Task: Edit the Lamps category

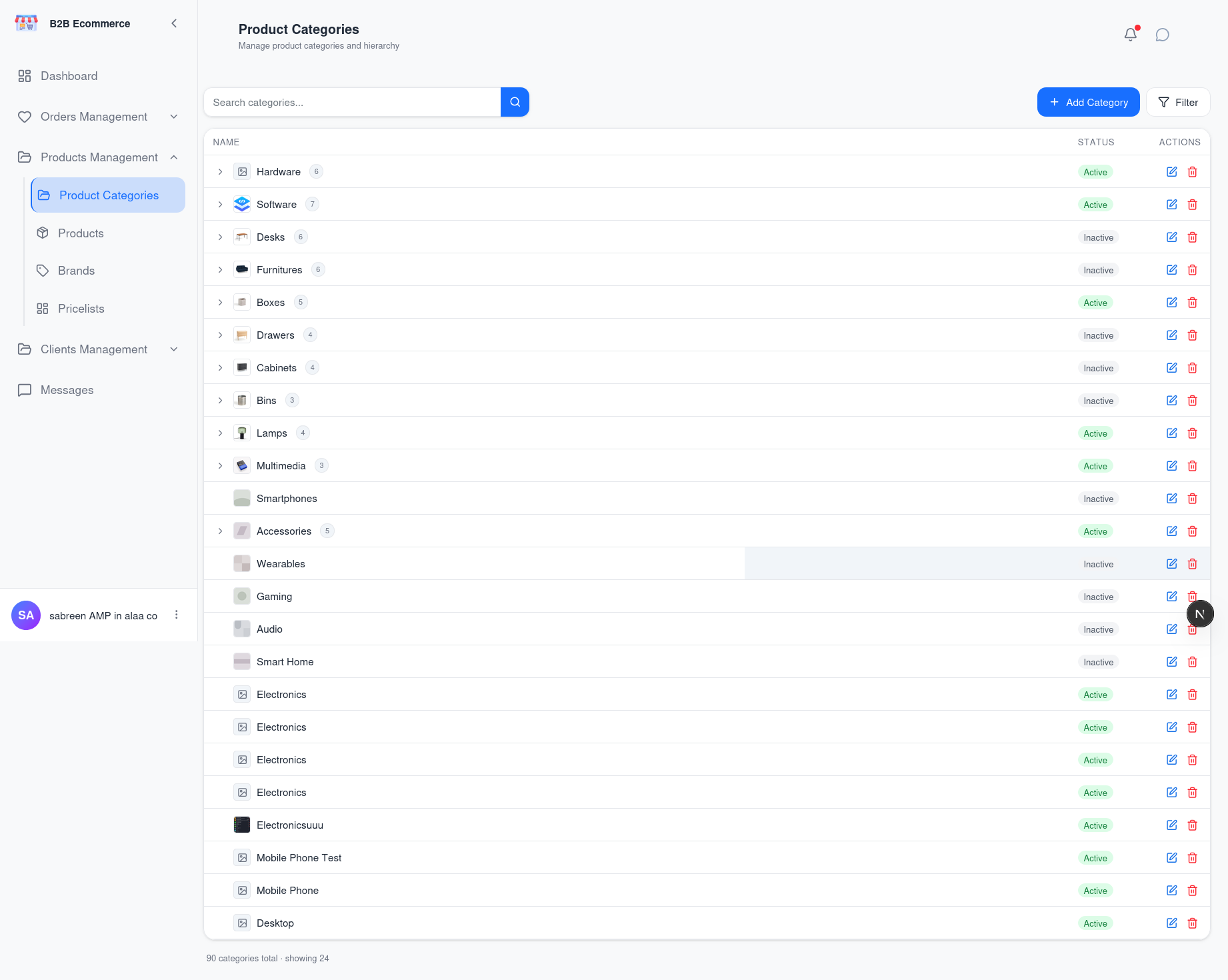Action: [x=1172, y=433]
